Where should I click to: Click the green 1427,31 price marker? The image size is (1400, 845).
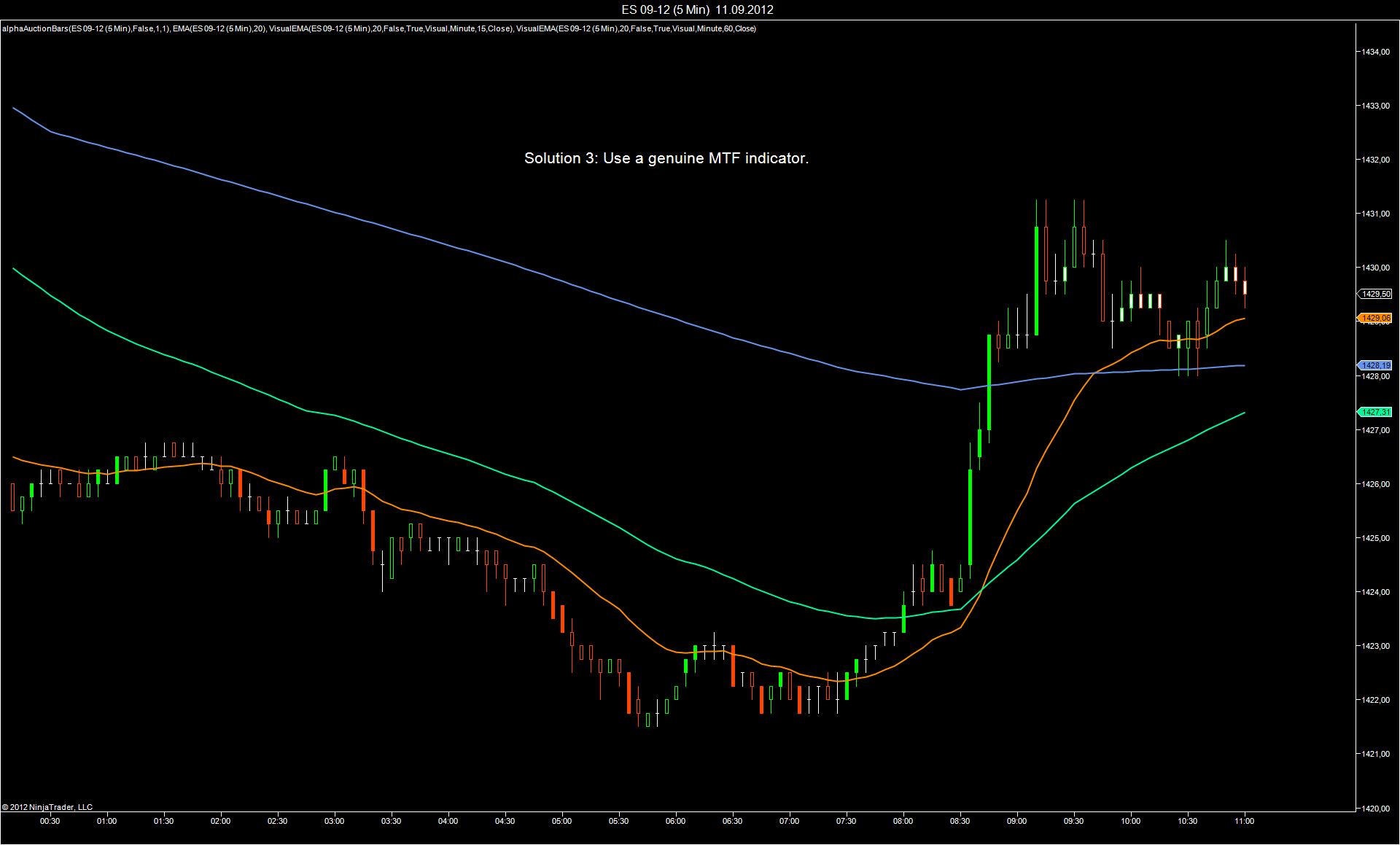click(1375, 412)
